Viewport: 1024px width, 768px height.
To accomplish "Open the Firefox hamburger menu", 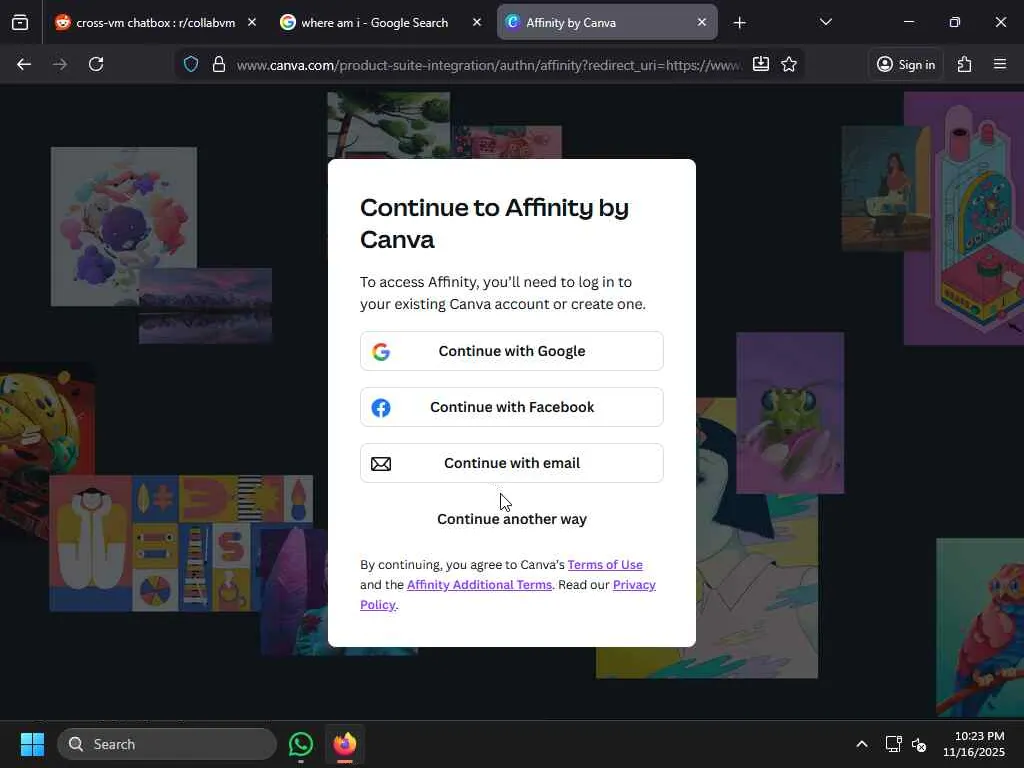I will point(1000,64).
